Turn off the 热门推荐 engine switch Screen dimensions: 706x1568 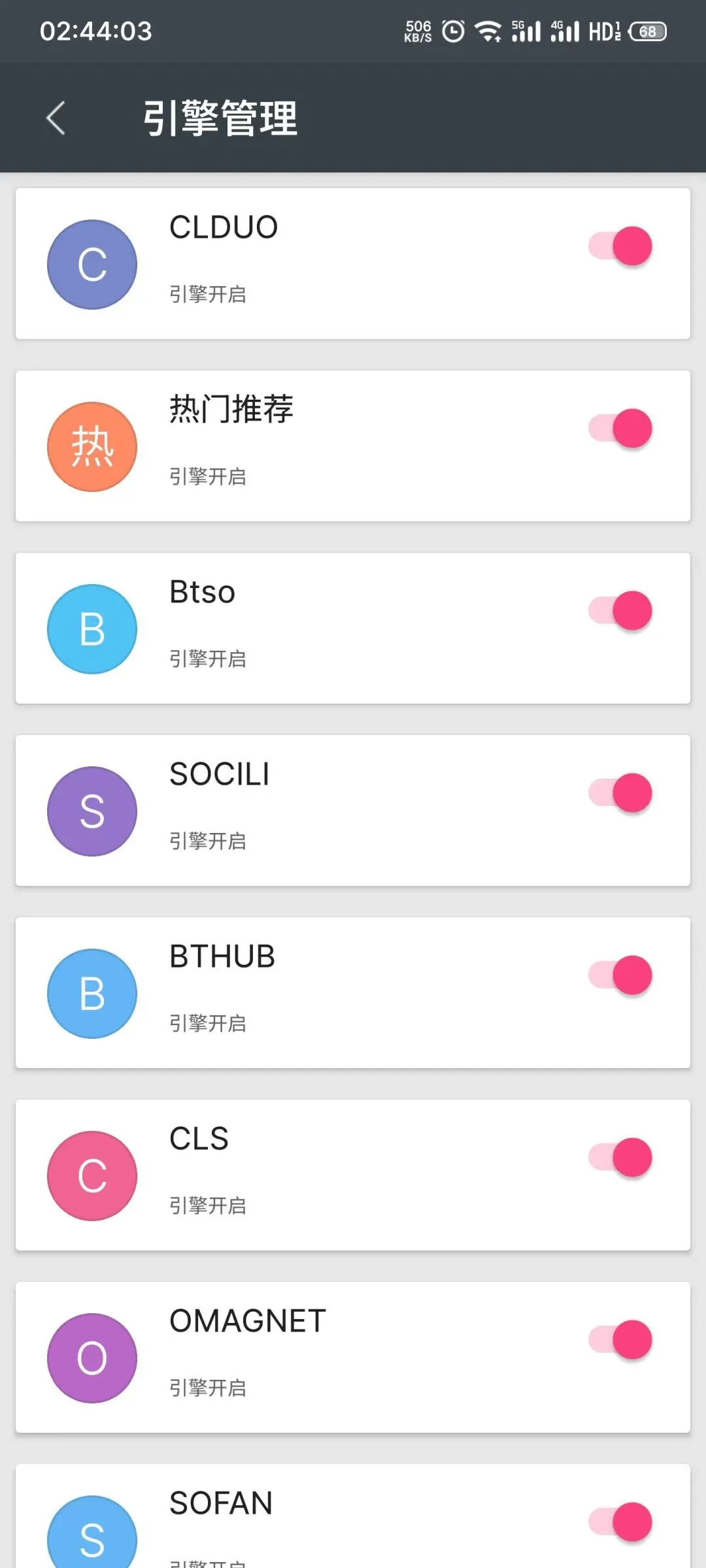(x=620, y=429)
